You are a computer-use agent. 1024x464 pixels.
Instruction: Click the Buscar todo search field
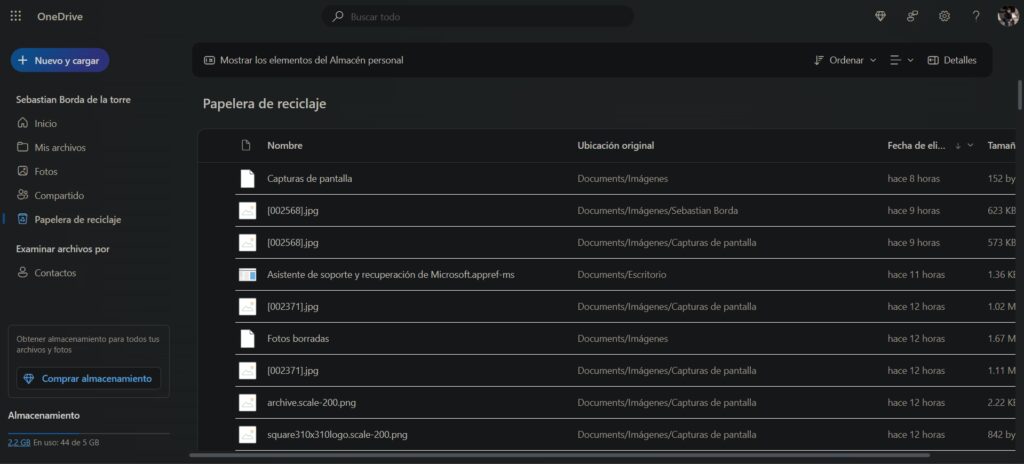[x=478, y=17]
